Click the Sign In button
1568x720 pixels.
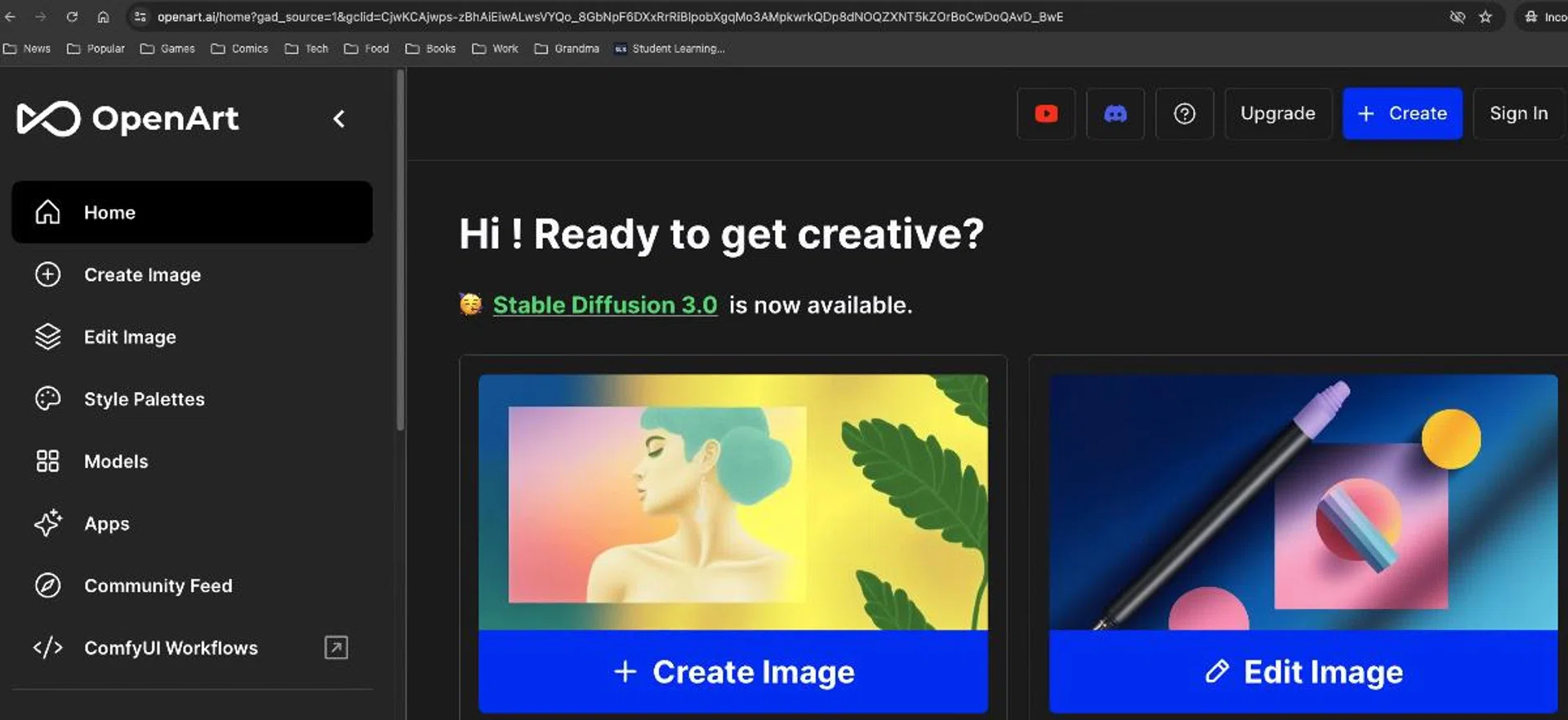click(x=1517, y=113)
